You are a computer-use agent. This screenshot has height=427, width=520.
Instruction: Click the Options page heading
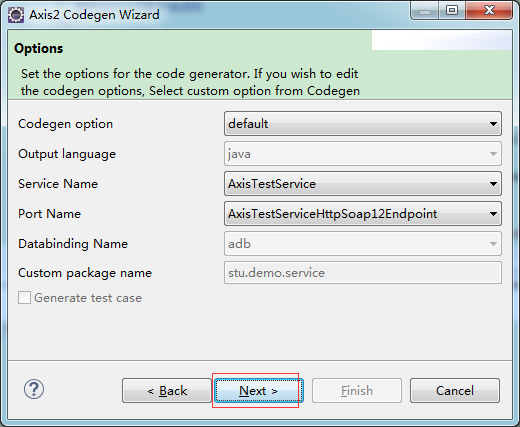point(39,49)
